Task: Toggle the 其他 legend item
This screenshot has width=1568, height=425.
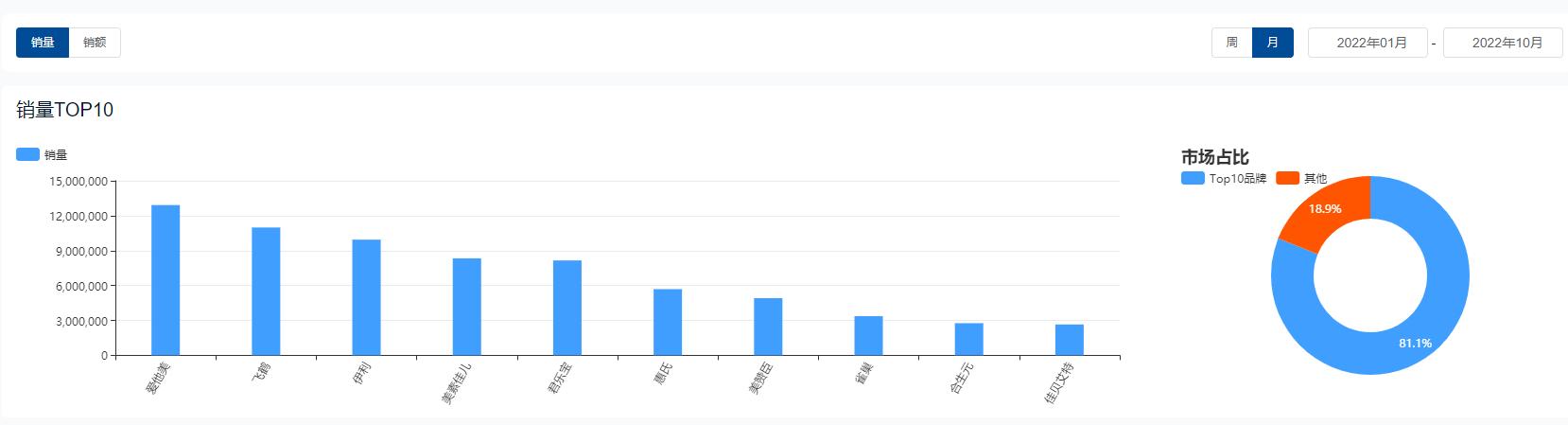Action: coord(1301,178)
